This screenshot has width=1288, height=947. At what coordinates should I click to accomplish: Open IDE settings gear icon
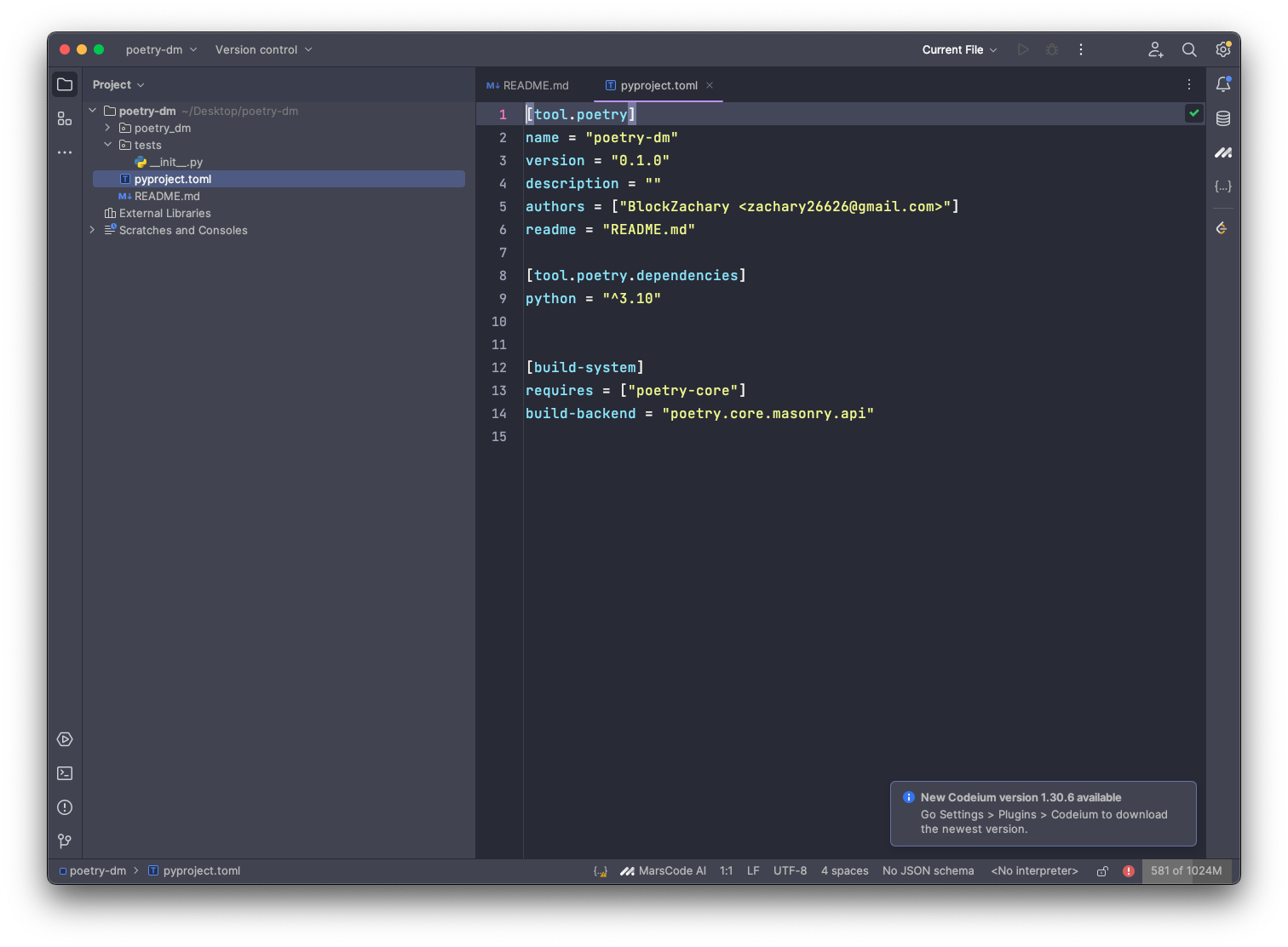[x=1223, y=50]
